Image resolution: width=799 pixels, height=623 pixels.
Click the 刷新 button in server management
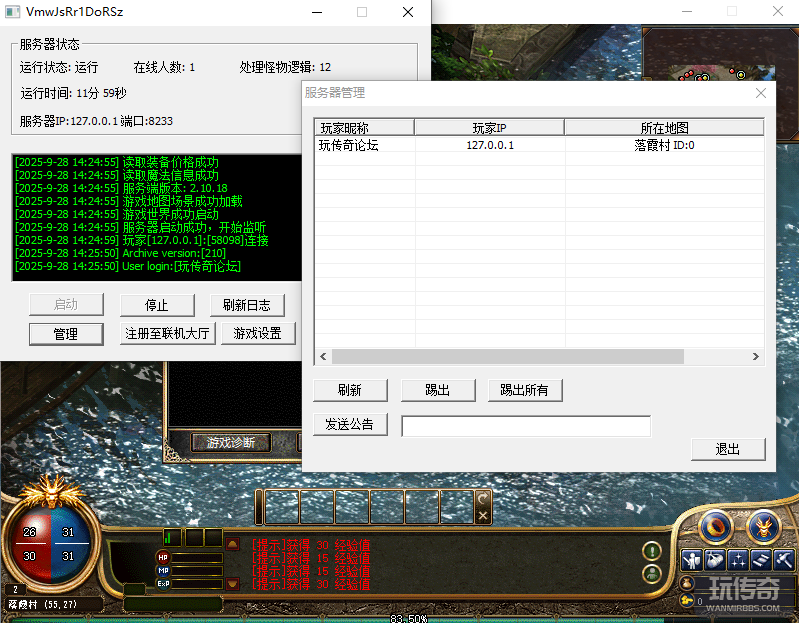tap(350, 390)
